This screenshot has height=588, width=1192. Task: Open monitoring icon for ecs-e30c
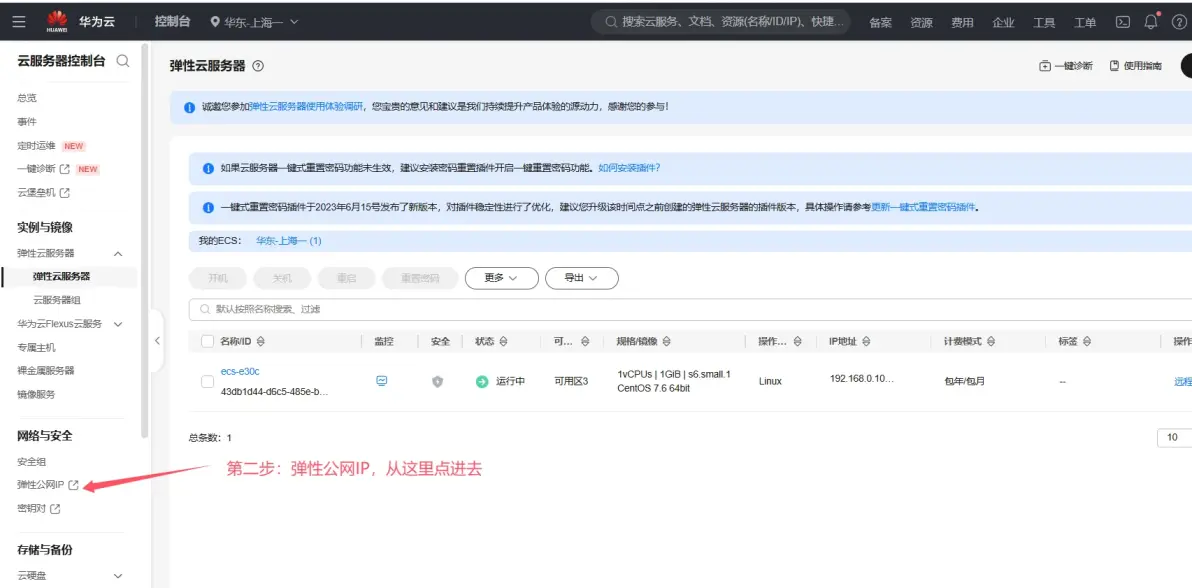coord(382,381)
